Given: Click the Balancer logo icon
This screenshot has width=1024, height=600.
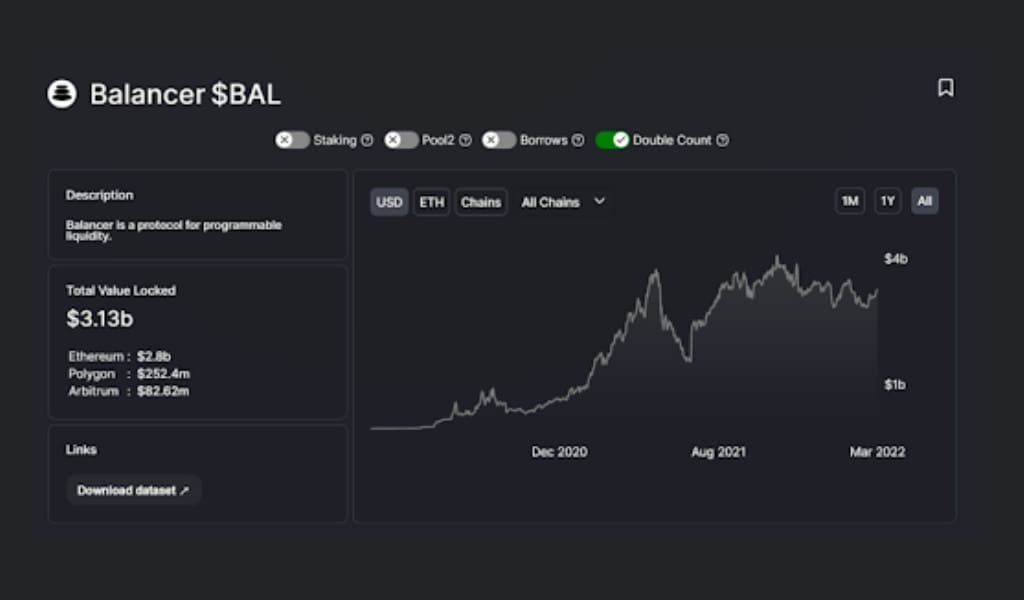Looking at the screenshot, I should tap(62, 94).
